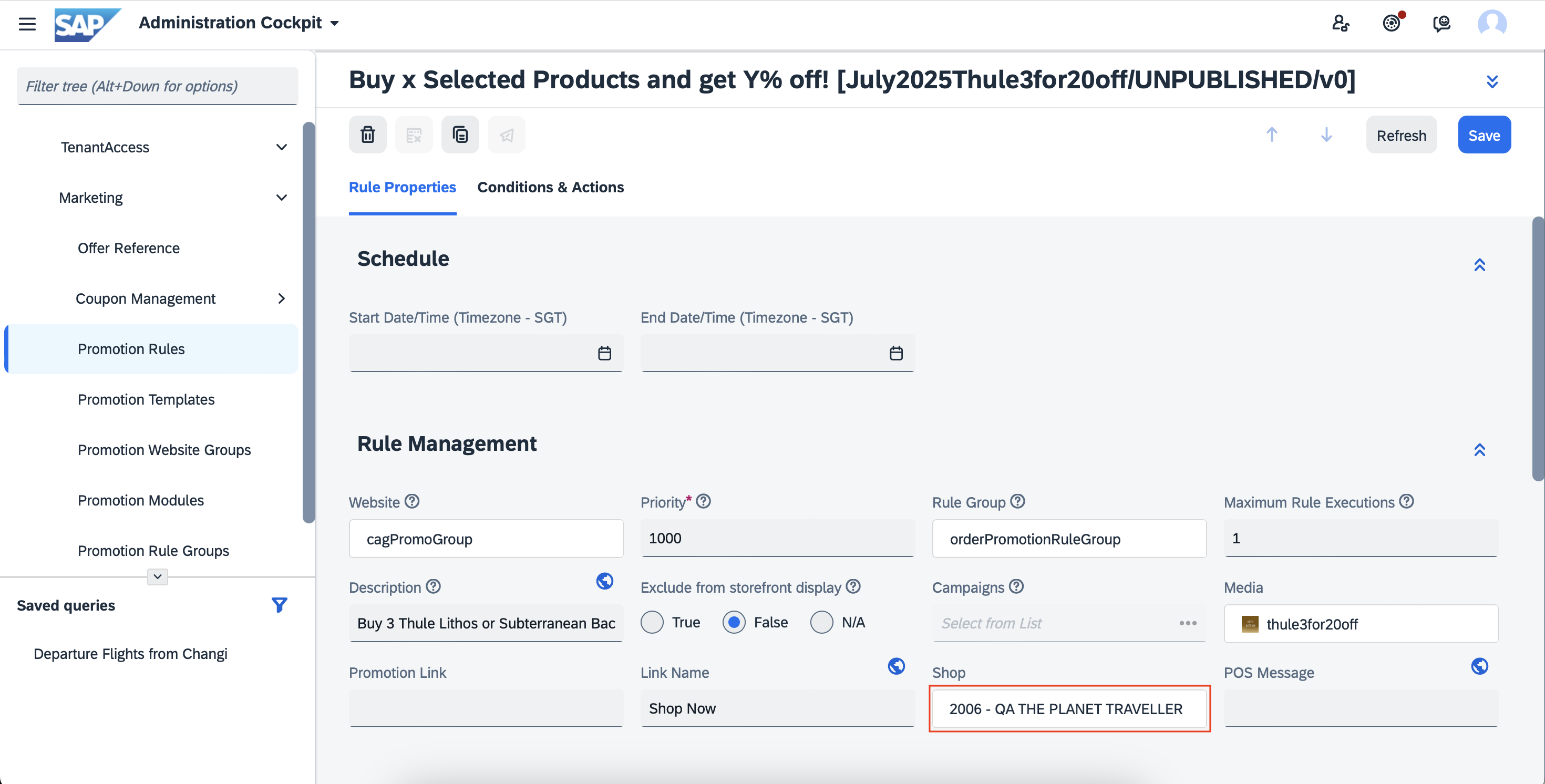Viewport: 1545px width, 784px height.
Task: Click the Promotion Link input field
Action: [486, 708]
